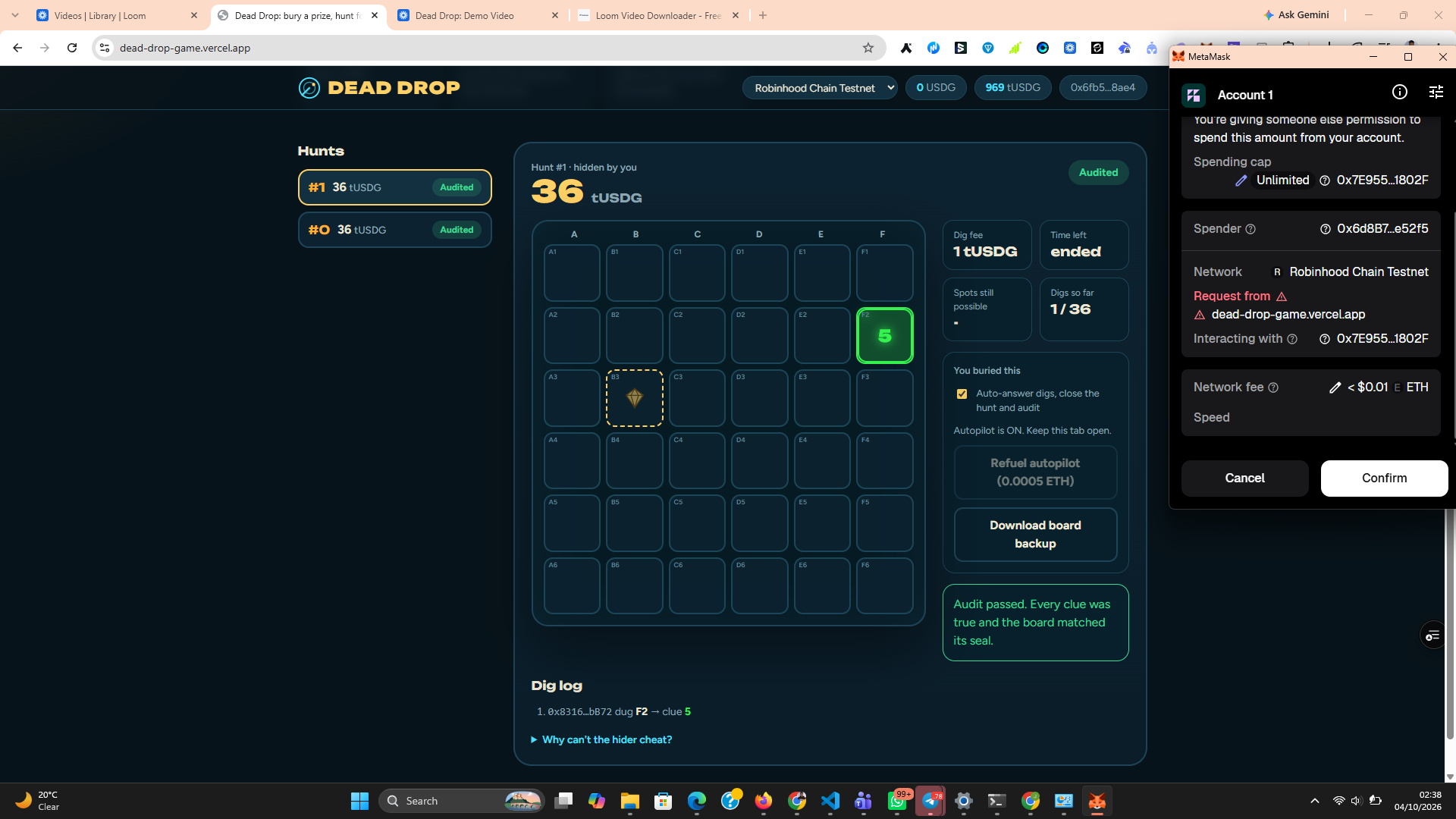Reload the Dead Drop page
This screenshot has width=1456, height=819.
(72, 48)
